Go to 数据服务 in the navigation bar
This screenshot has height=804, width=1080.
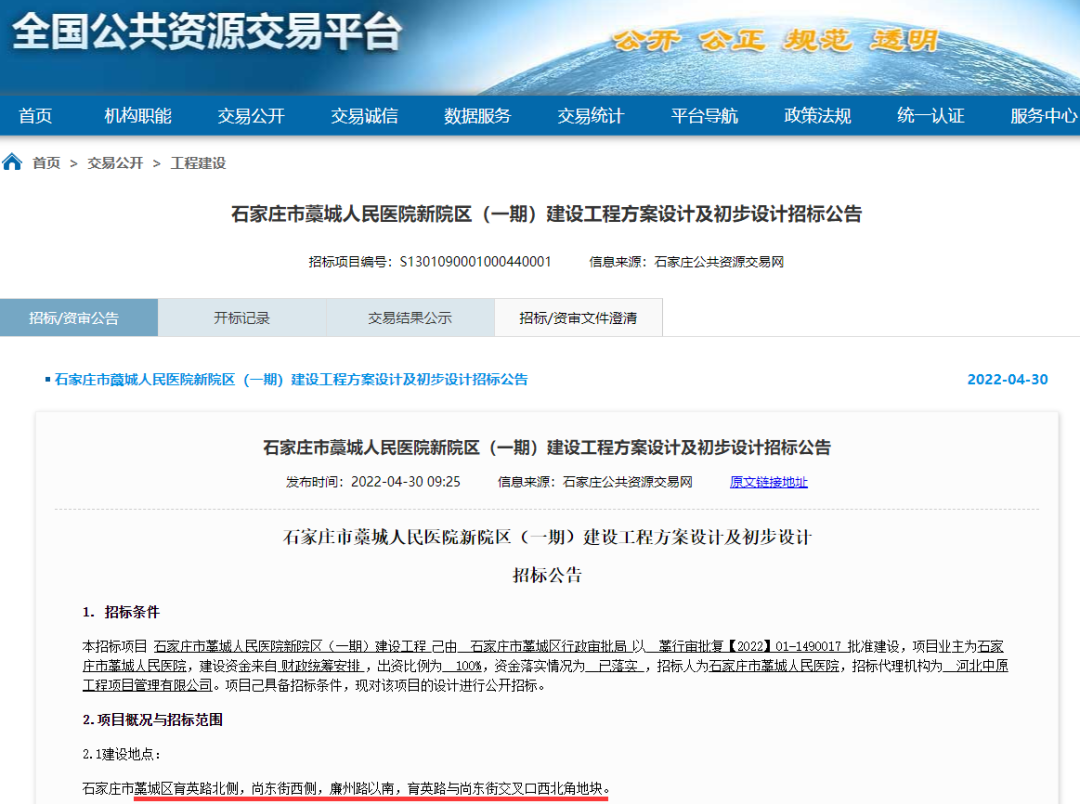(477, 116)
